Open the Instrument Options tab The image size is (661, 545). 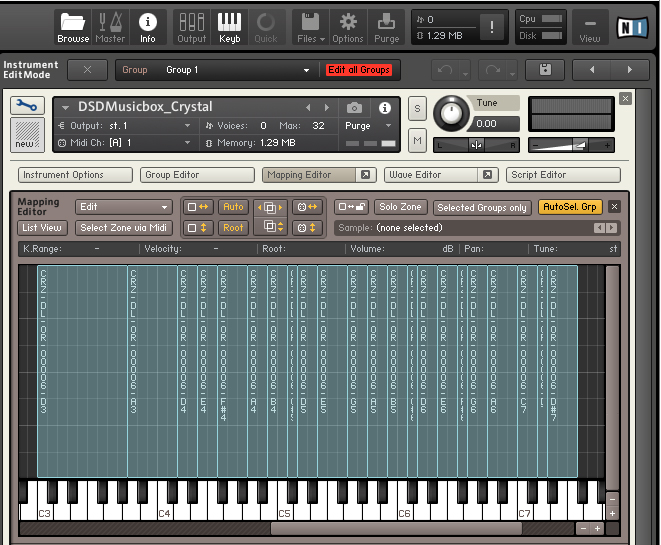pyautogui.click(x=75, y=175)
